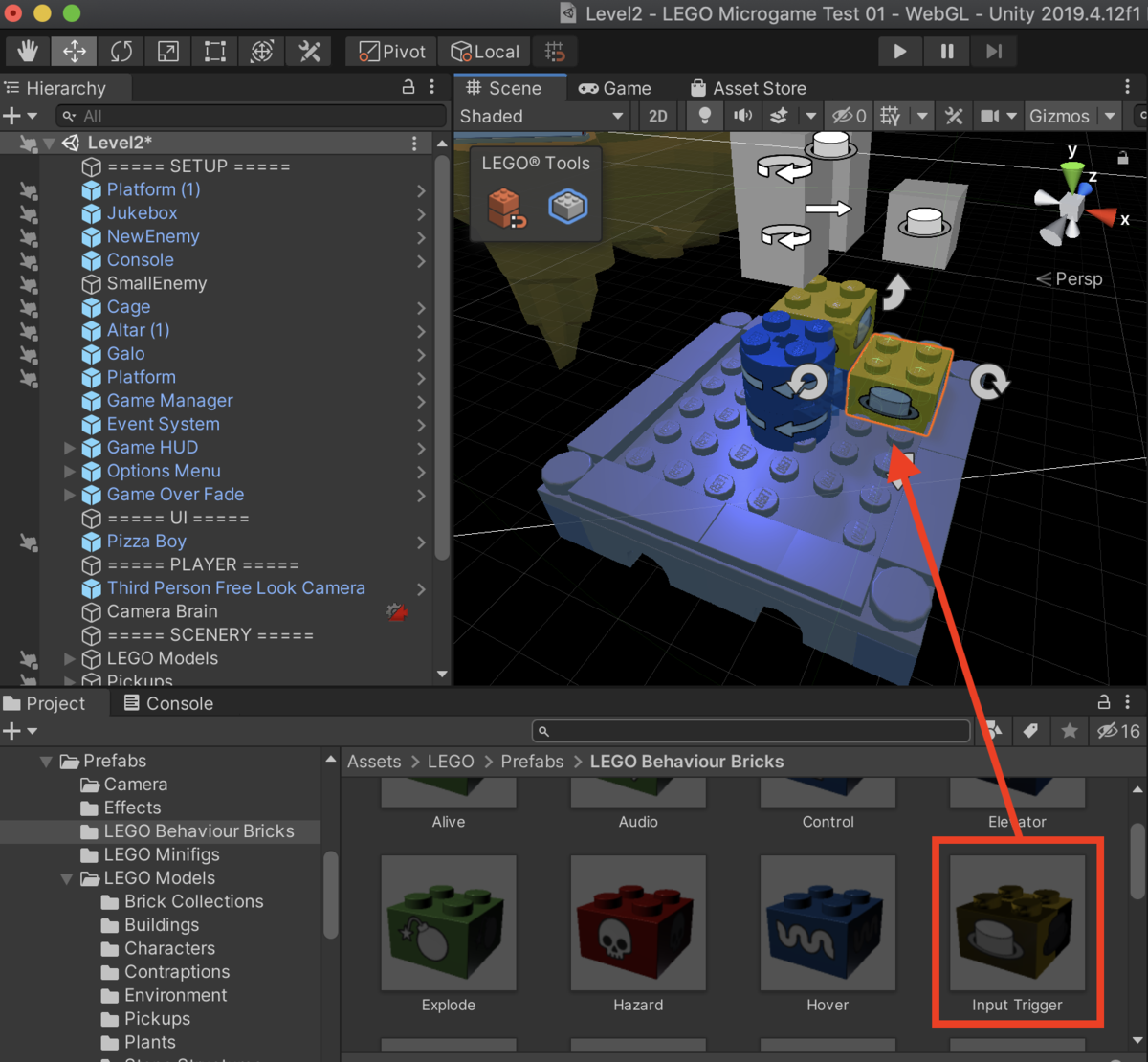Select the LEGO brick building tool
Screen dimensions: 1148x1062
(506, 207)
